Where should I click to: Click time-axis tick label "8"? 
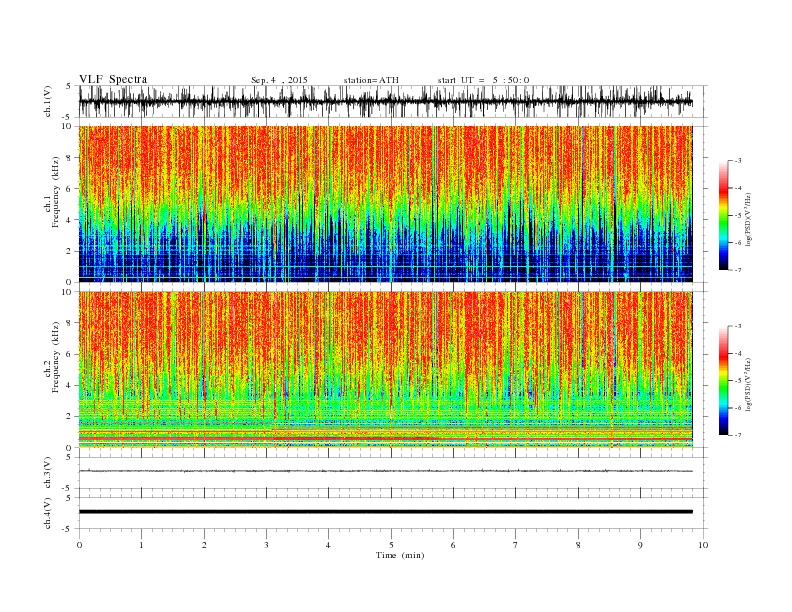pyautogui.click(x=578, y=545)
